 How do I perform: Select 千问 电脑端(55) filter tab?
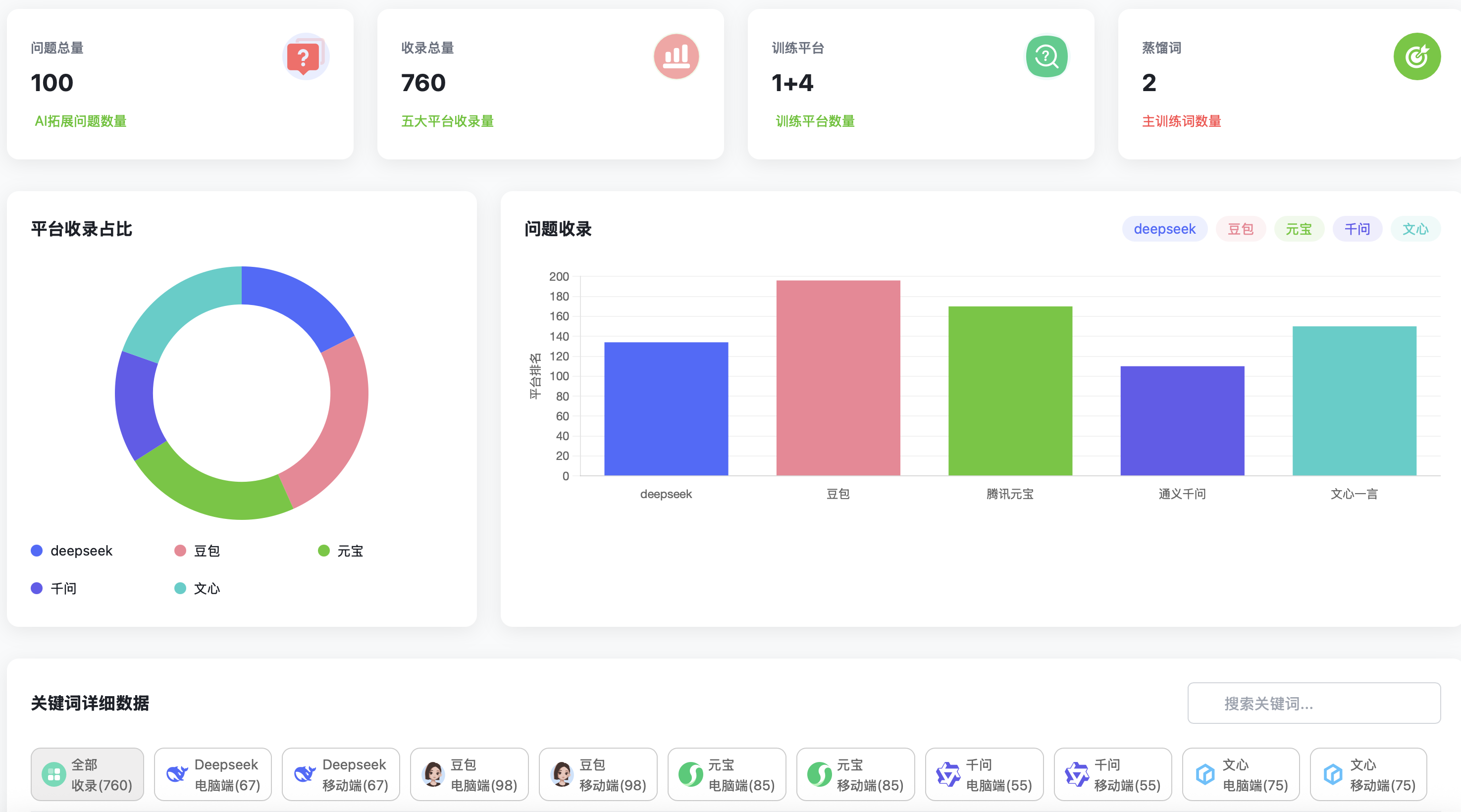(984, 774)
